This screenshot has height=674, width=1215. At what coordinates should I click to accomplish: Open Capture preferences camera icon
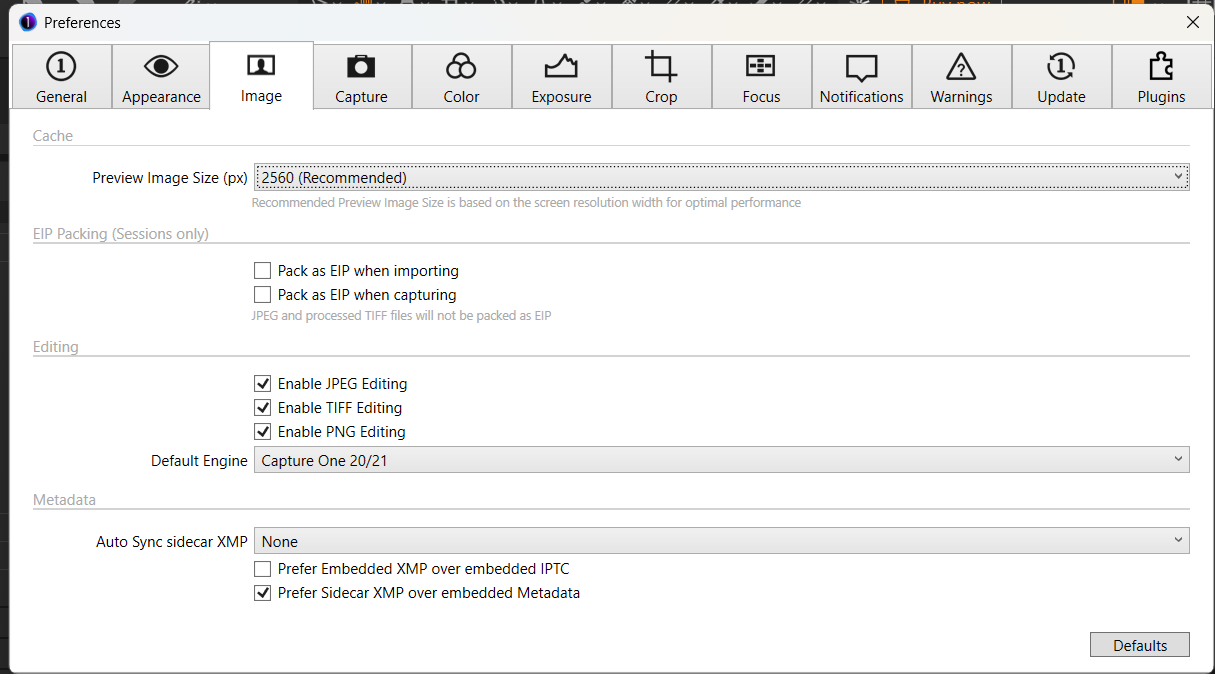(361, 67)
